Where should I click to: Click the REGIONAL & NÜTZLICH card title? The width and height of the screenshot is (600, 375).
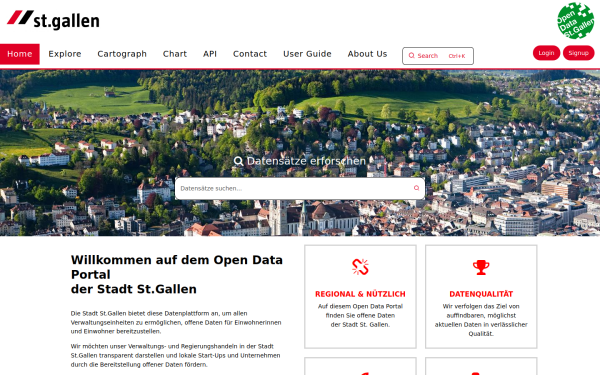tap(360, 294)
